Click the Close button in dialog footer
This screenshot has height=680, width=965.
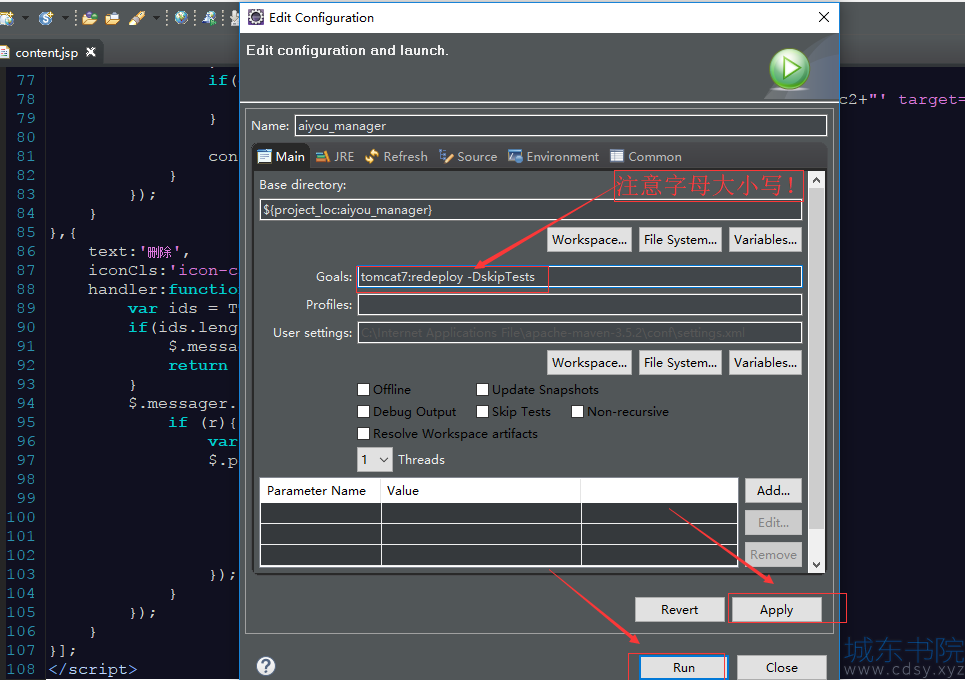point(782,667)
